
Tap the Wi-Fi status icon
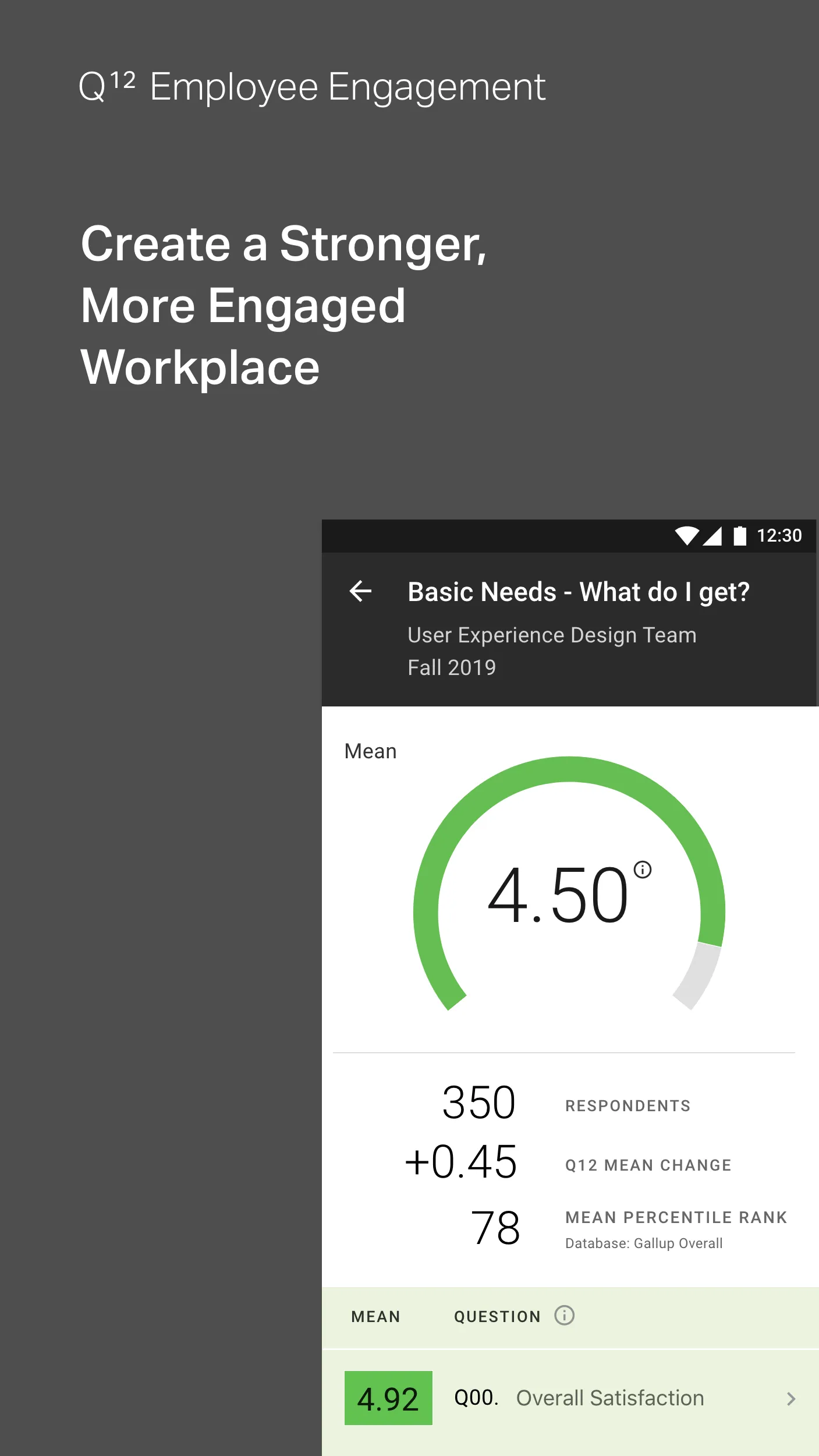pyautogui.click(x=687, y=535)
